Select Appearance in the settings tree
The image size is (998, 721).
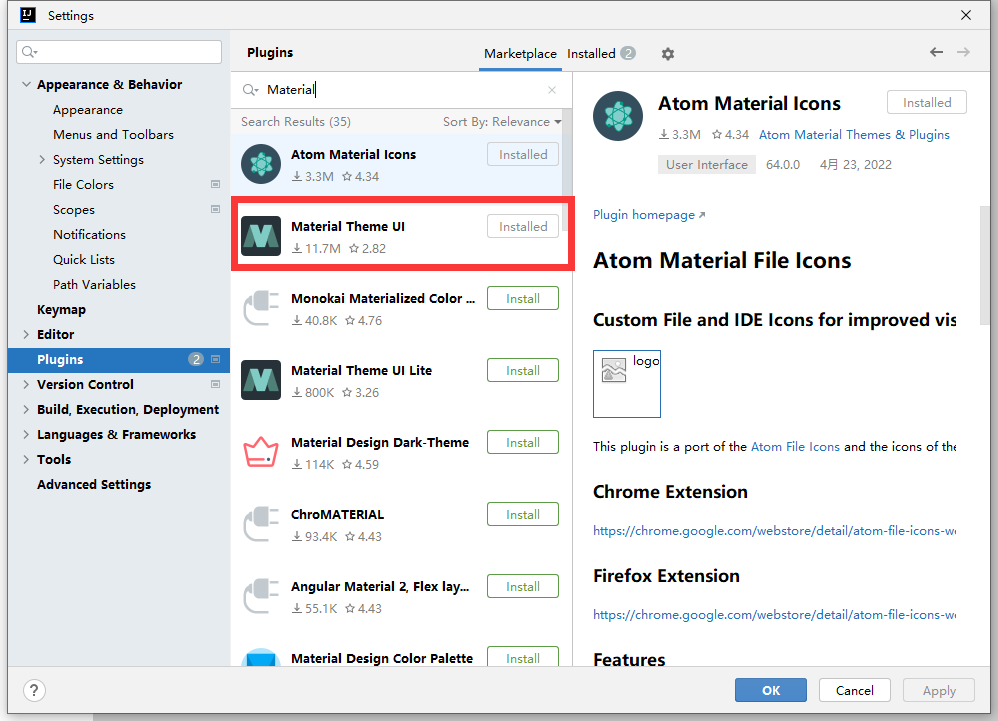coord(88,110)
